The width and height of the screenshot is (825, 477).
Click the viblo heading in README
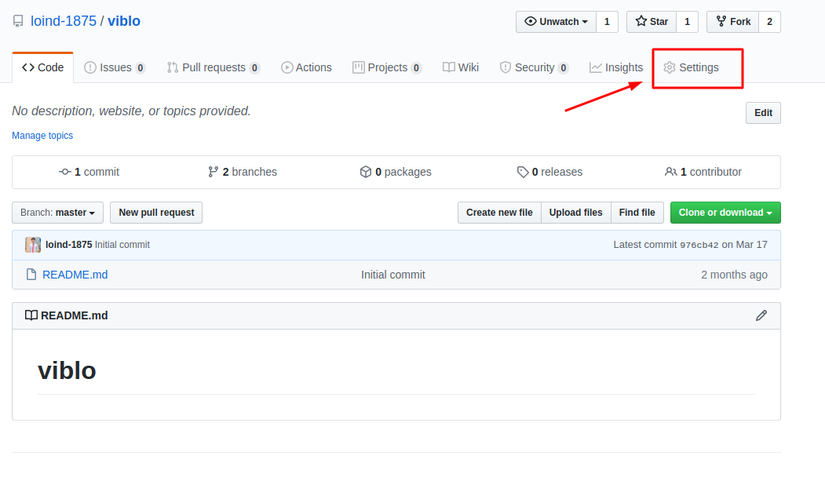[x=67, y=371]
